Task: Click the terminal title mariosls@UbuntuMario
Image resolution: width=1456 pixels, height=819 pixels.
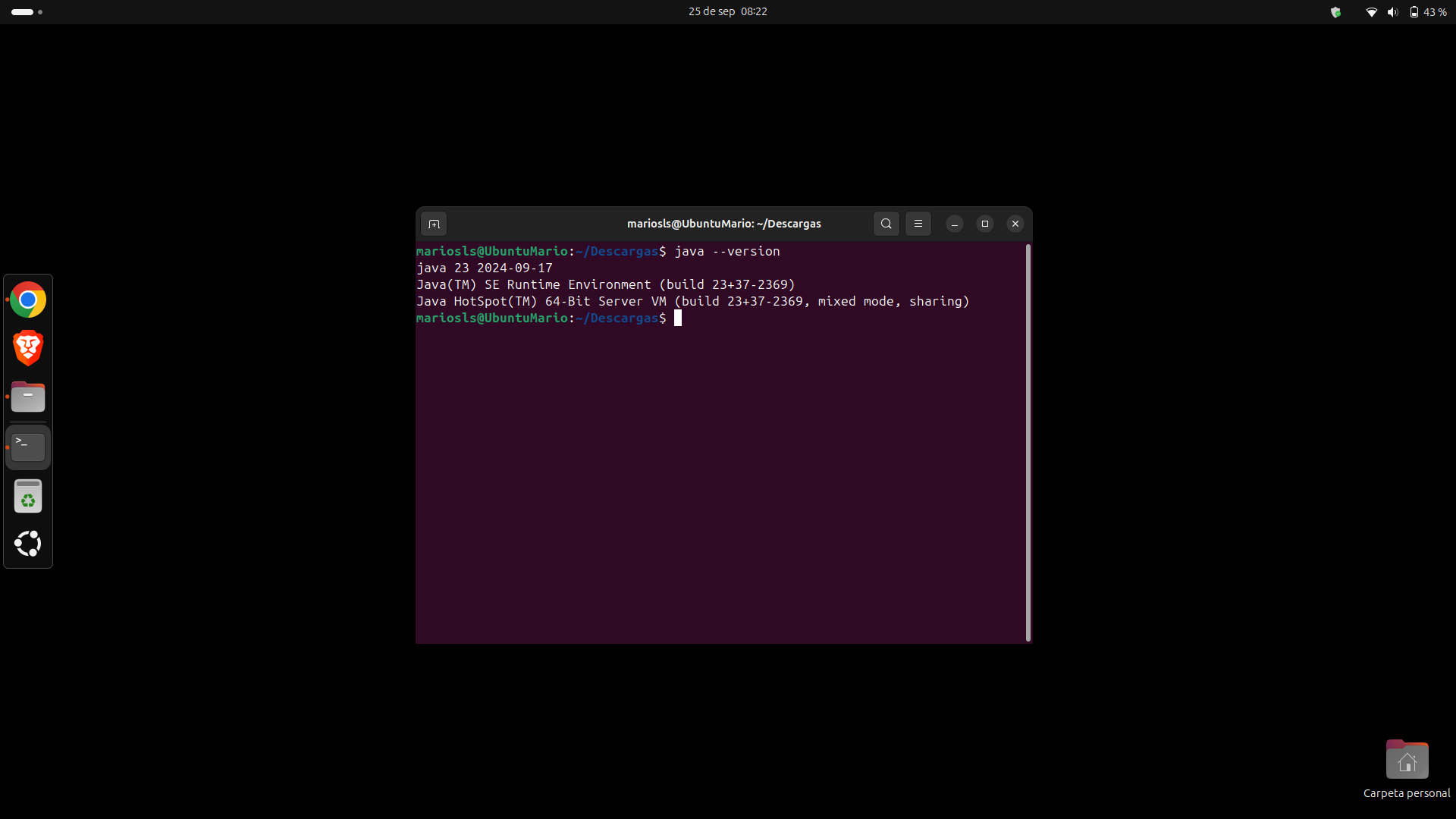Action: click(723, 224)
